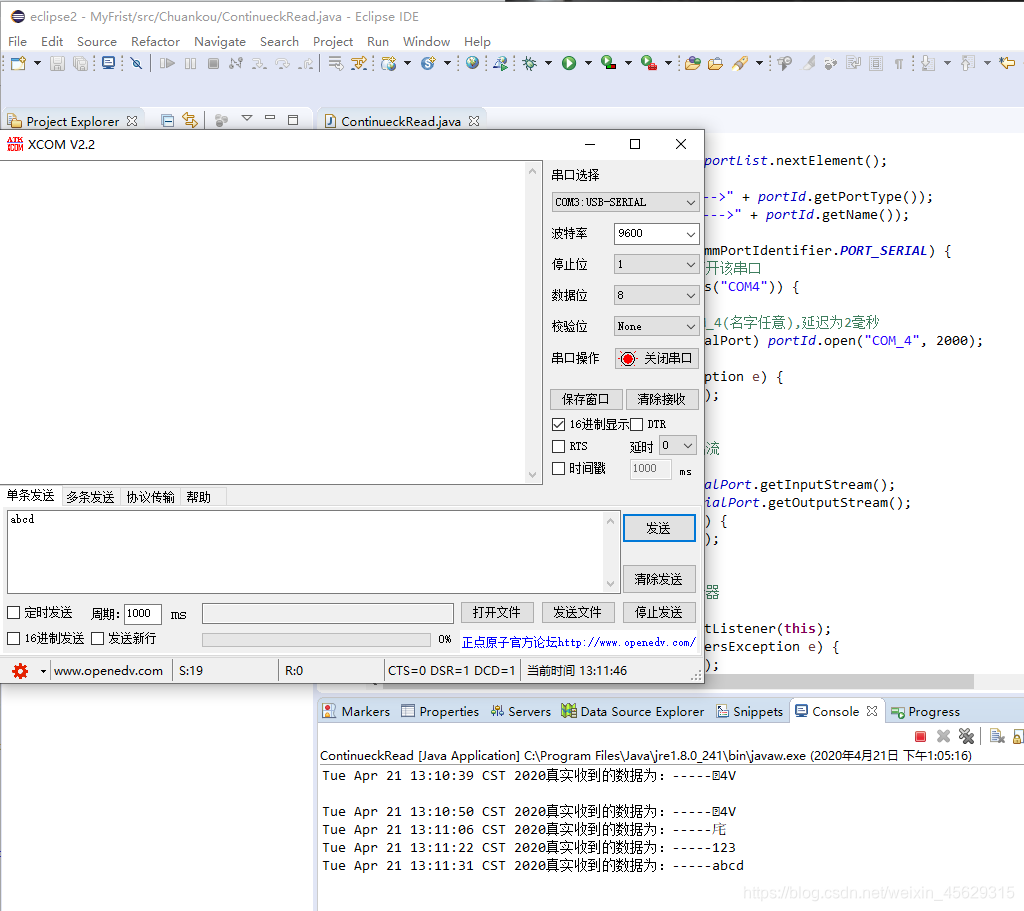This screenshot has height=911, width=1024.
Task: Switch to the 协议传输 tab in XCOM
Action: tap(150, 497)
